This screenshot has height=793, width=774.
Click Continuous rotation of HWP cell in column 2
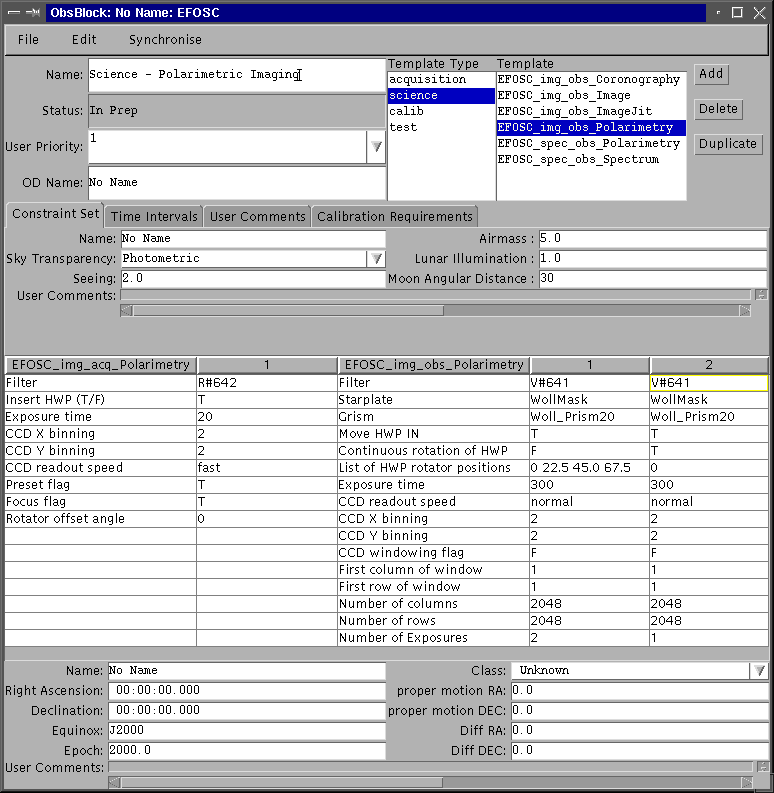(709, 451)
